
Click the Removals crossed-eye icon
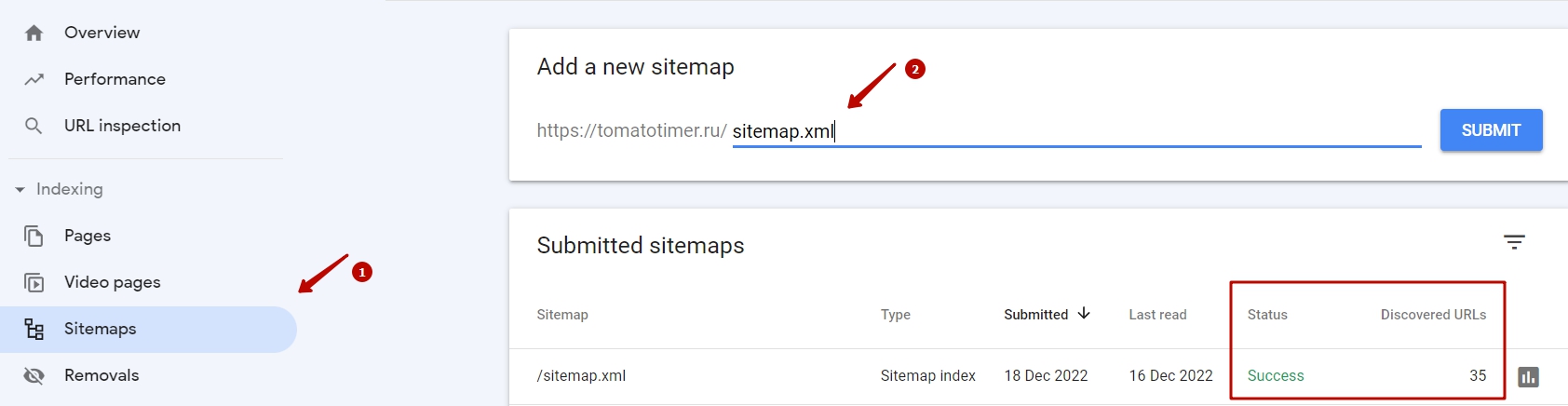click(x=34, y=375)
